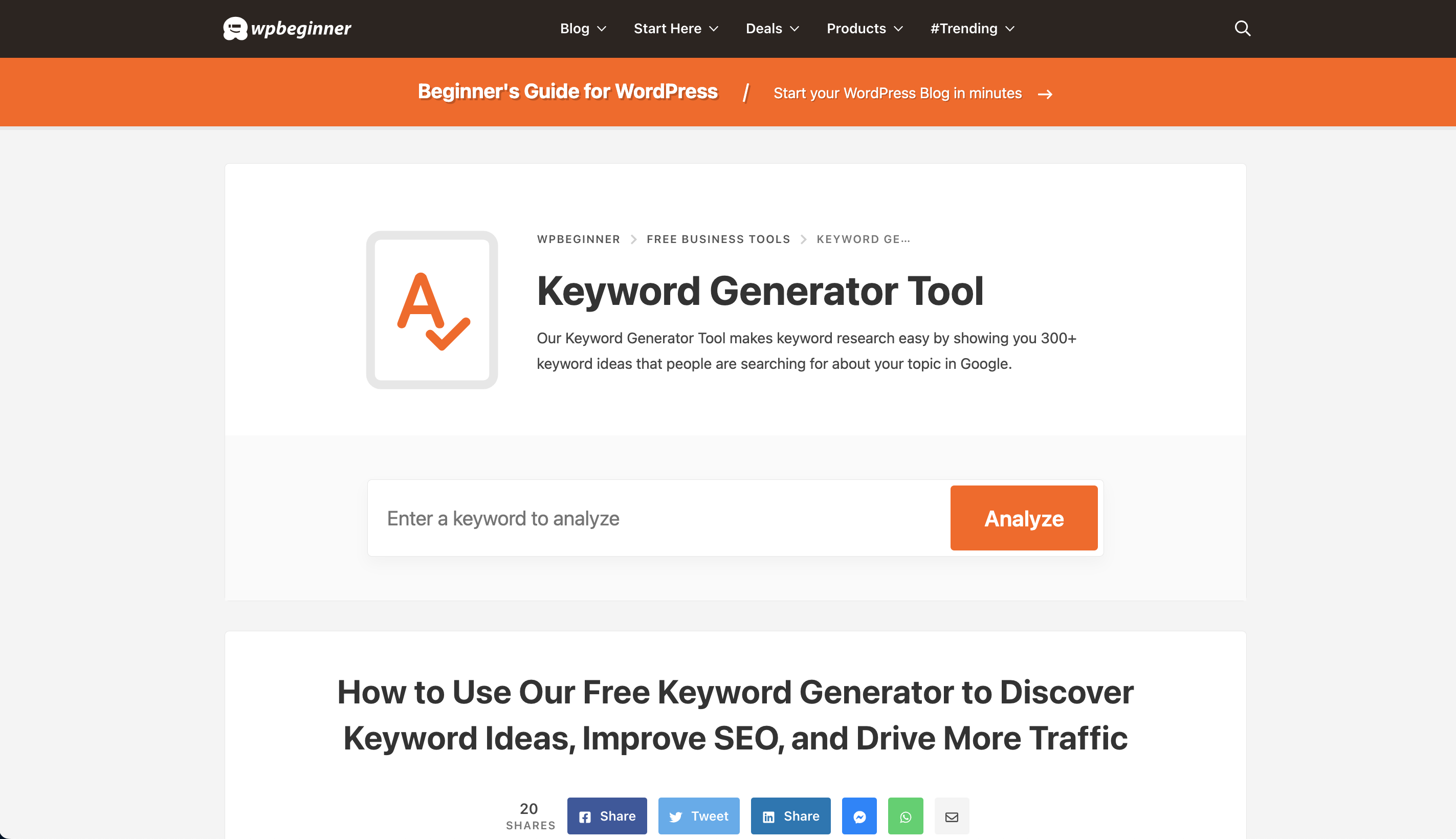Image resolution: width=1456 pixels, height=839 pixels.
Task: Click the Facebook Share icon
Action: point(607,815)
